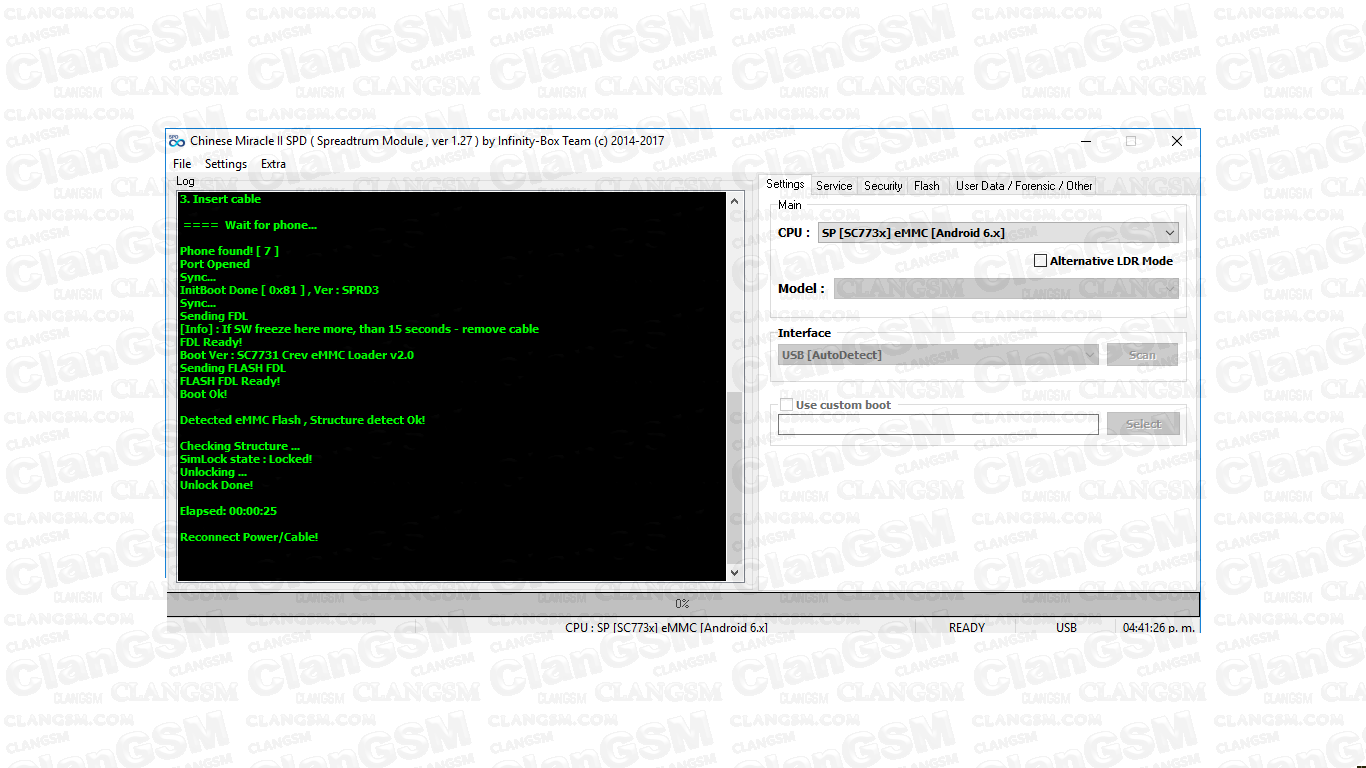This screenshot has height=768, width=1366.
Task: Click the Scan button
Action: point(1142,355)
